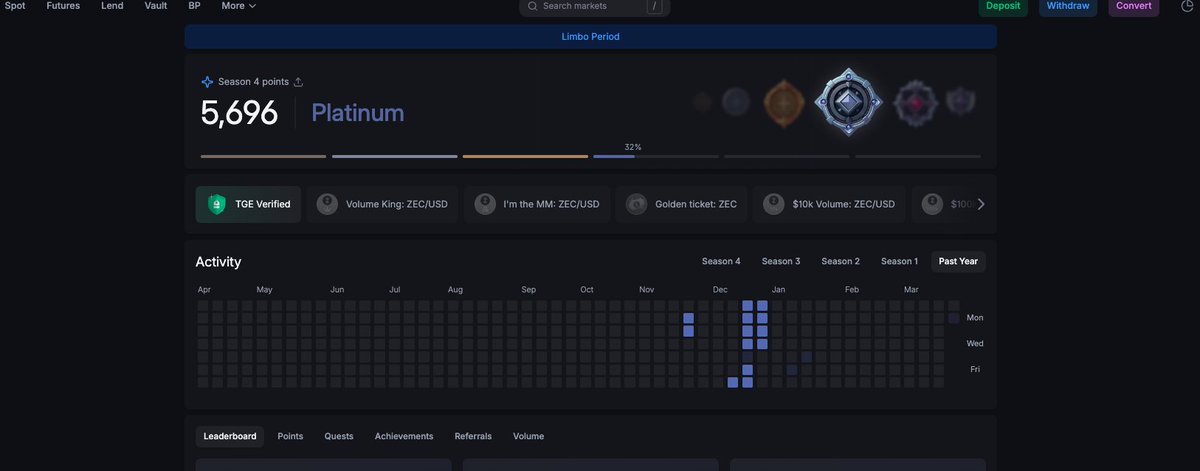Open the Spot trading menu
The height and width of the screenshot is (471, 1200).
point(15,6)
